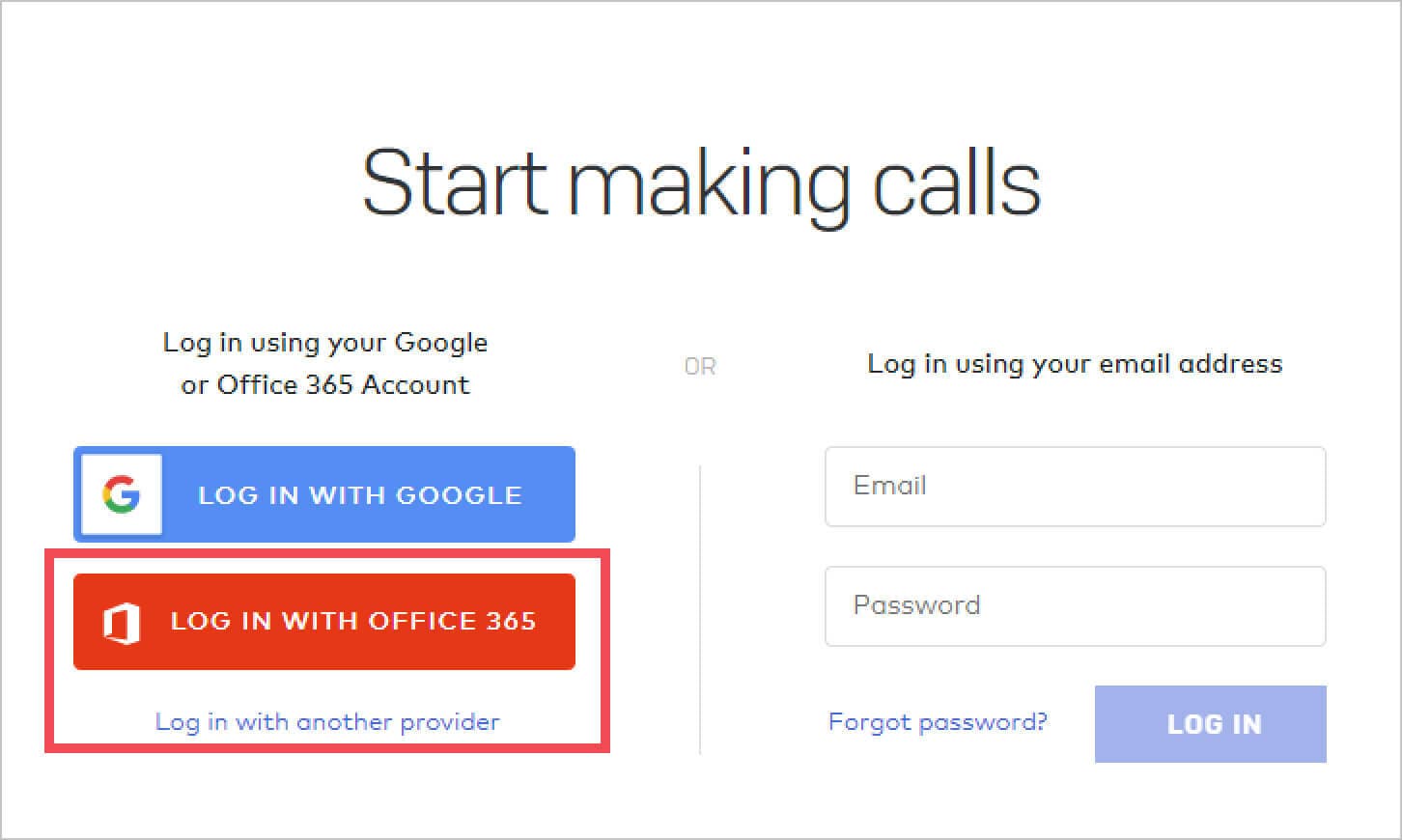
Task: Click the Start making calls heading
Action: point(701,183)
